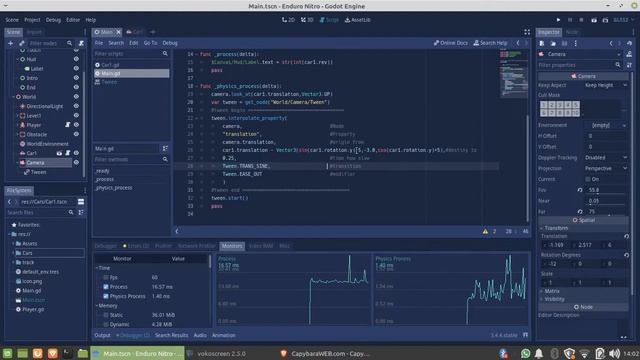Create new resource icon in Inspector
The width and height of the screenshot is (640, 360).
pos(542,43)
